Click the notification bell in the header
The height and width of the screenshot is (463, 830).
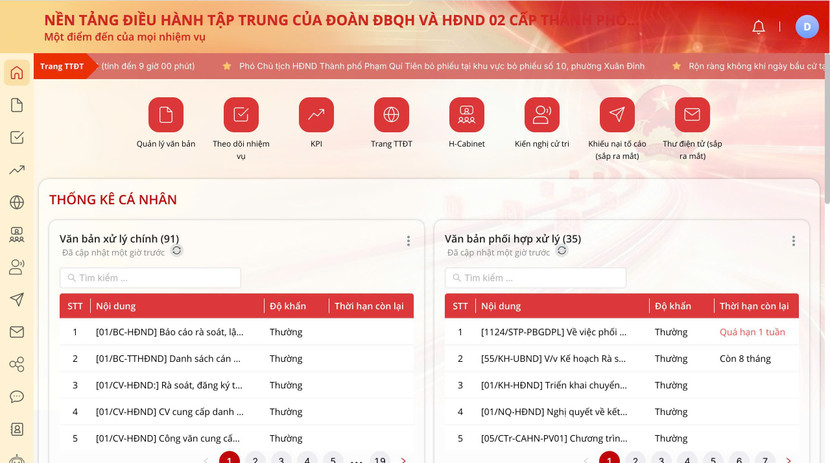(759, 27)
